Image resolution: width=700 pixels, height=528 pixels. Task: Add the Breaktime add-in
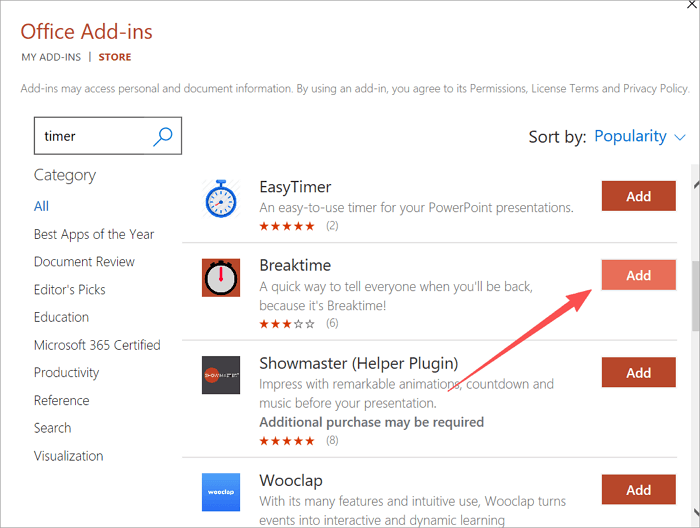pos(638,275)
